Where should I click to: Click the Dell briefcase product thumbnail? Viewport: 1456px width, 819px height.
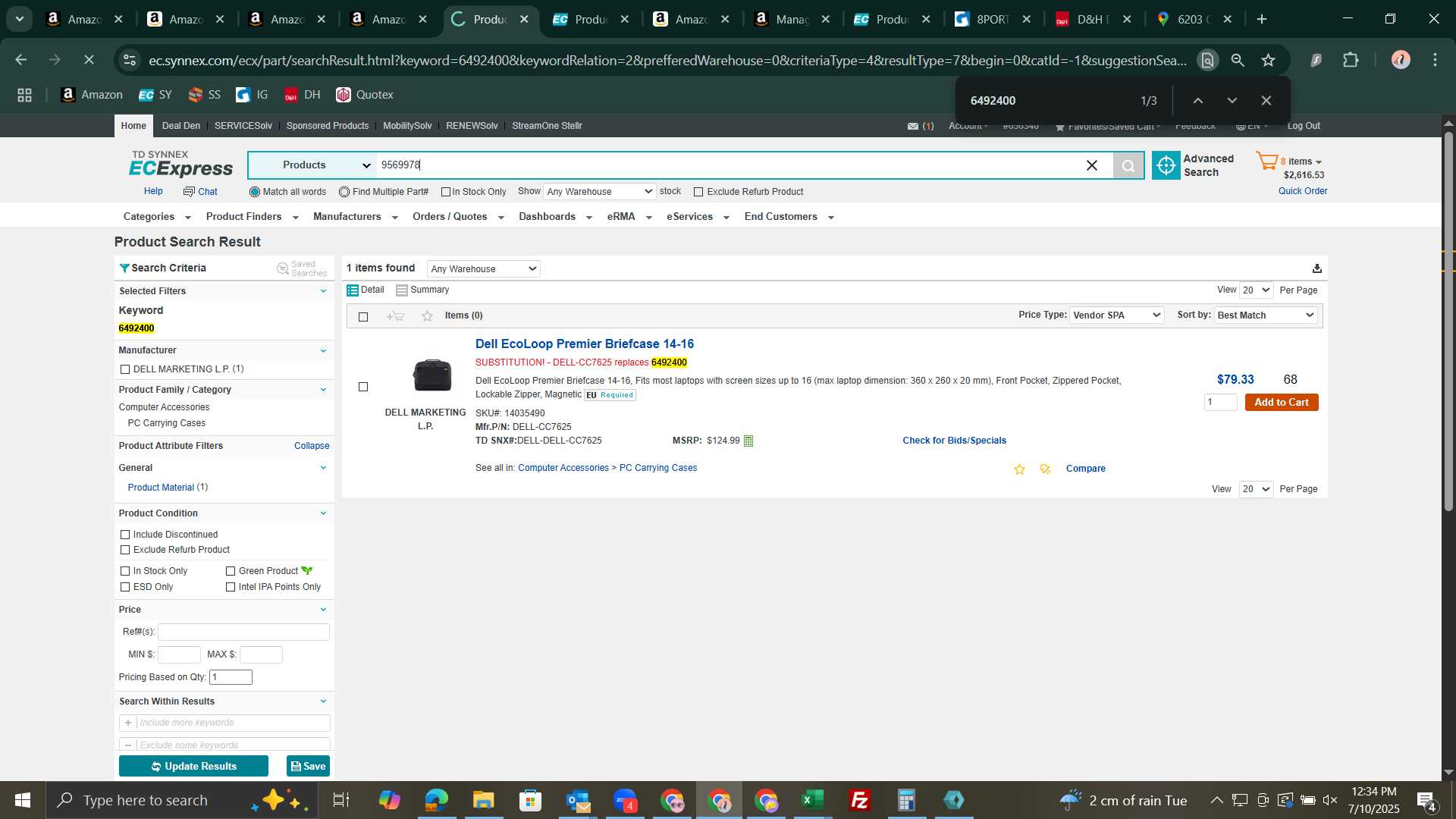[432, 375]
